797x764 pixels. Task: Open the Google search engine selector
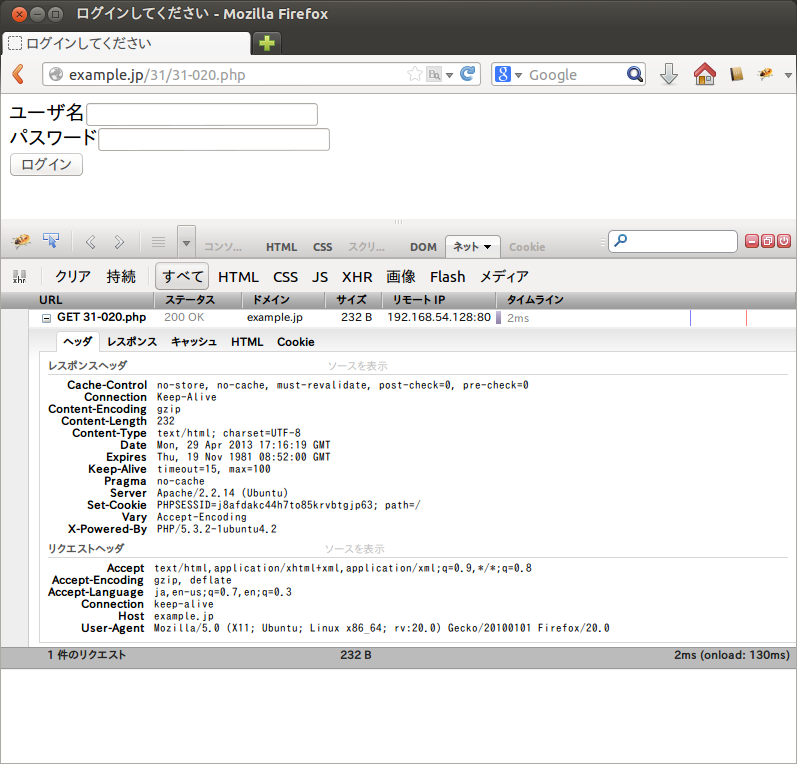point(508,75)
